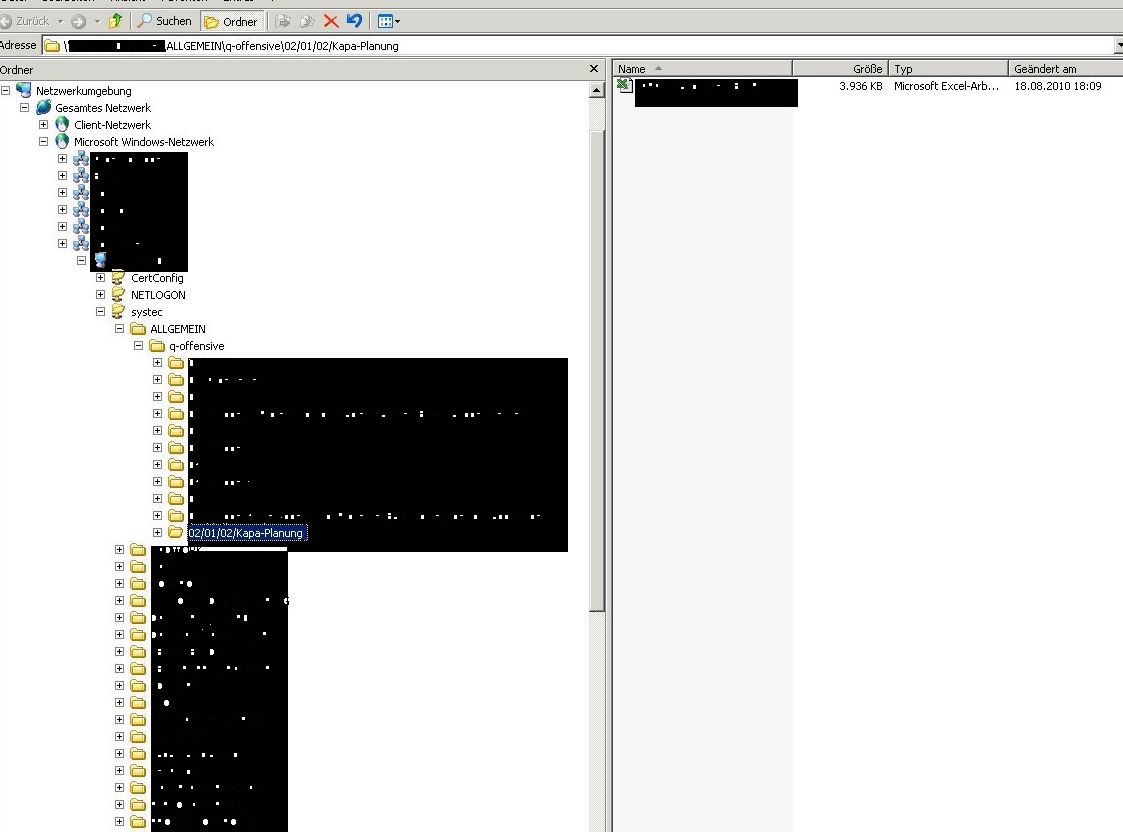Click the CertConfig shared folder icon
Screen dimensions: 1123x832
[x=118, y=278]
